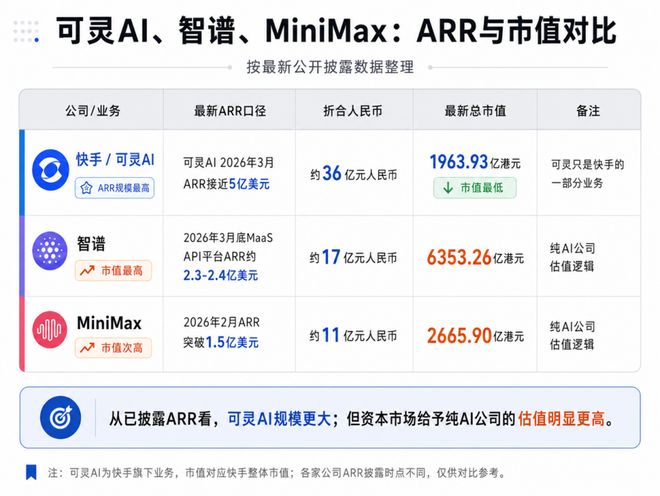Click the 市值次高 orange badge

click(x=113, y=348)
